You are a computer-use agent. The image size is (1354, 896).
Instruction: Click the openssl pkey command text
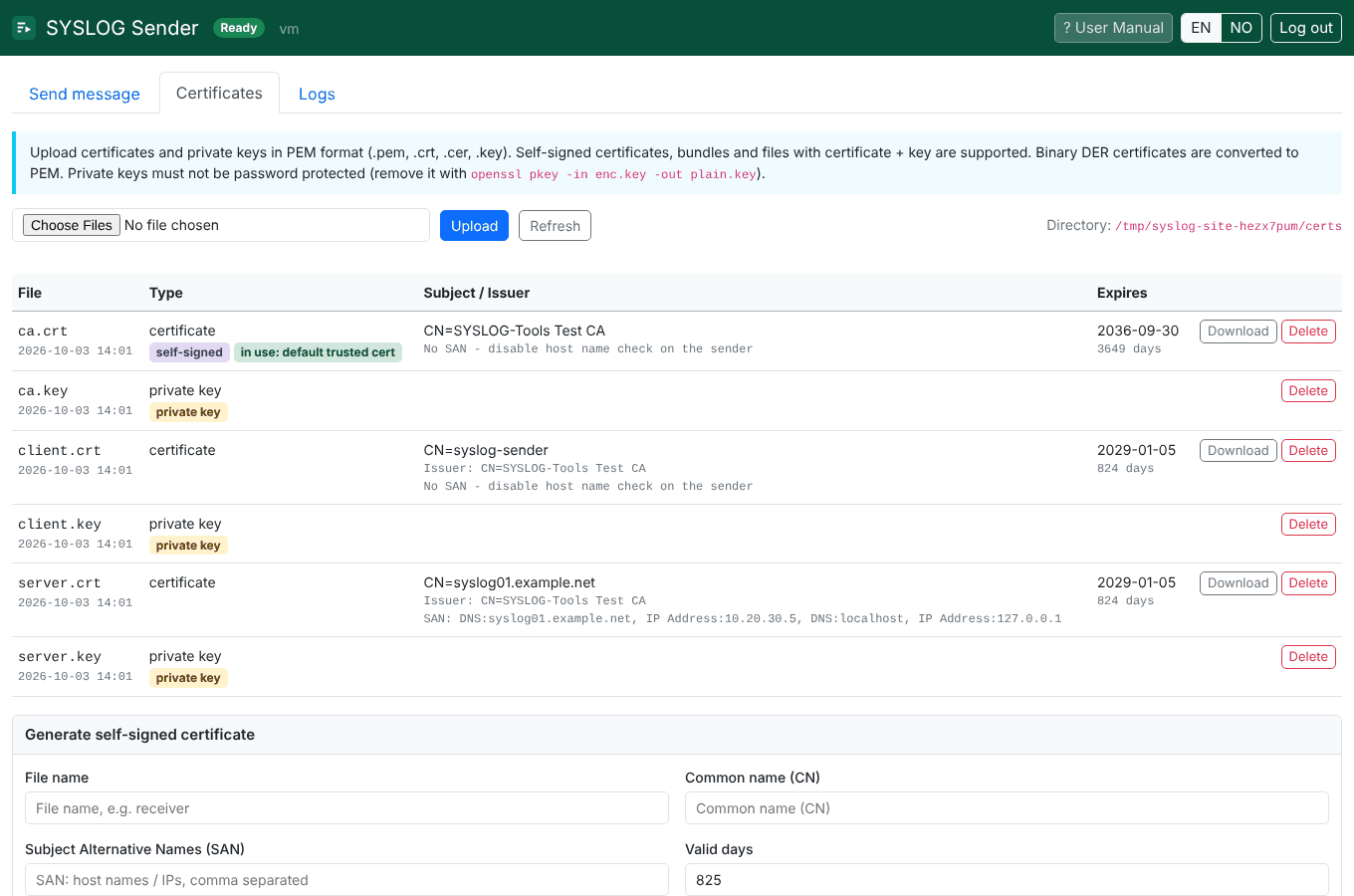point(613,174)
